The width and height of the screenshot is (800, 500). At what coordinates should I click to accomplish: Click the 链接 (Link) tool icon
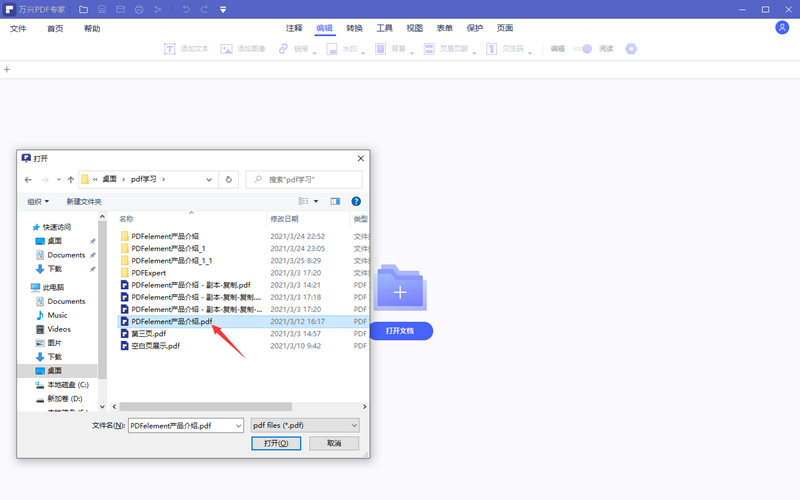[x=284, y=48]
